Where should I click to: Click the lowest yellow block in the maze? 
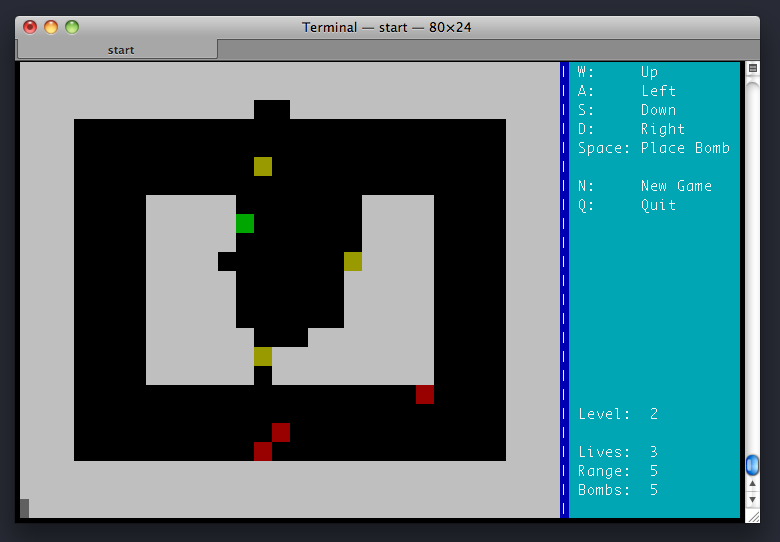263,356
